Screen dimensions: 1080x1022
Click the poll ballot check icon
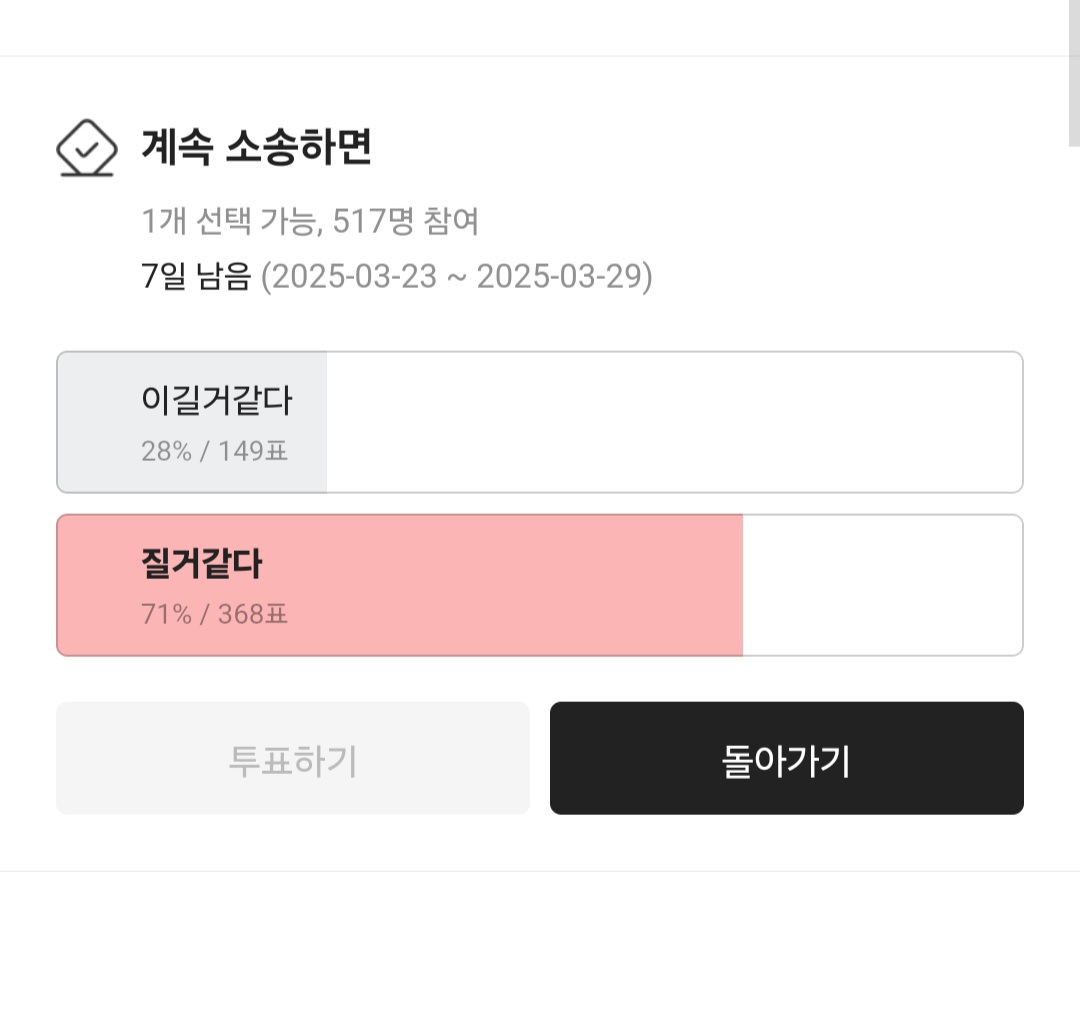pyautogui.click(x=86, y=148)
